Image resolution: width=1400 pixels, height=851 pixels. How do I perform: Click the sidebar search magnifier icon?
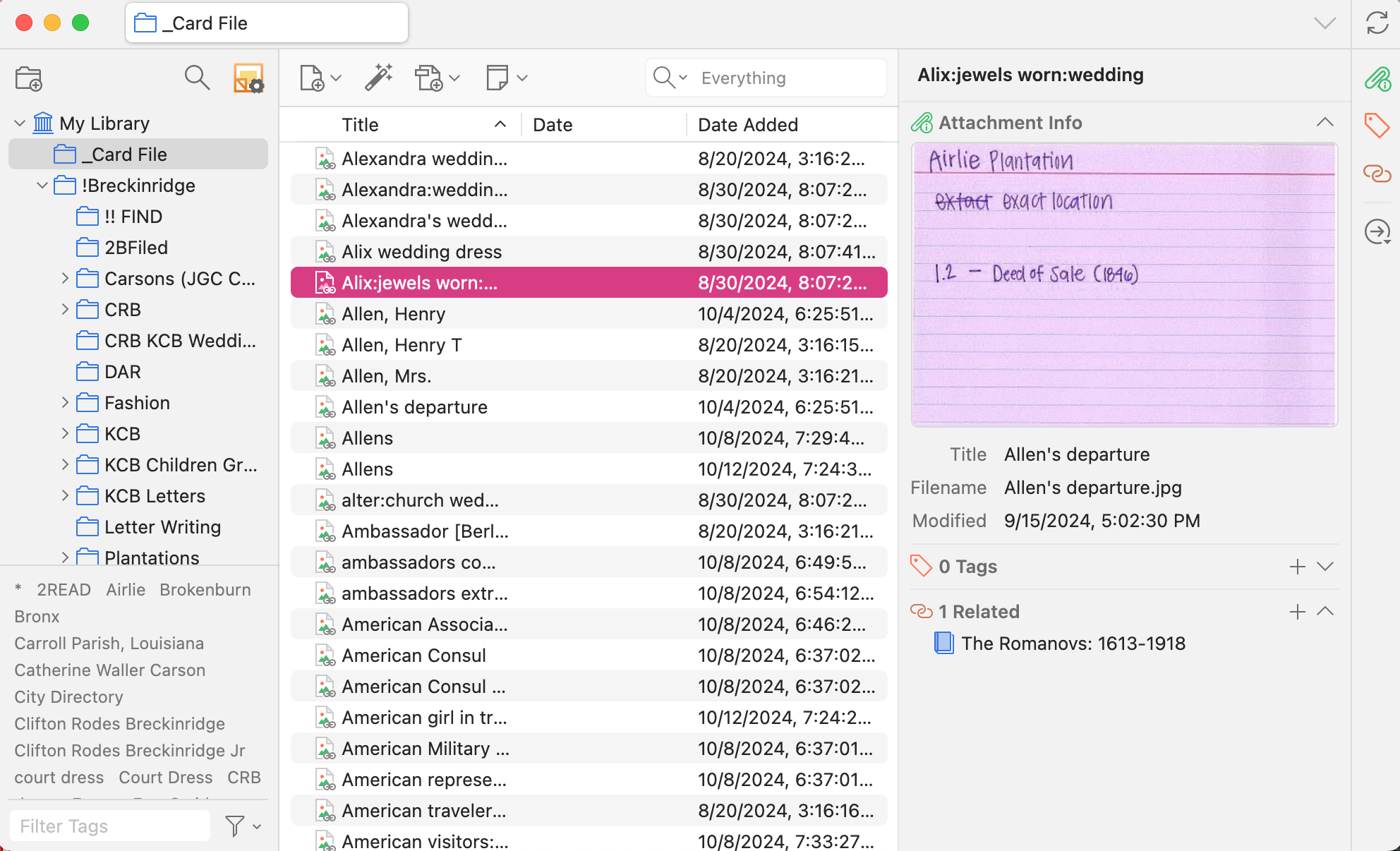[197, 78]
